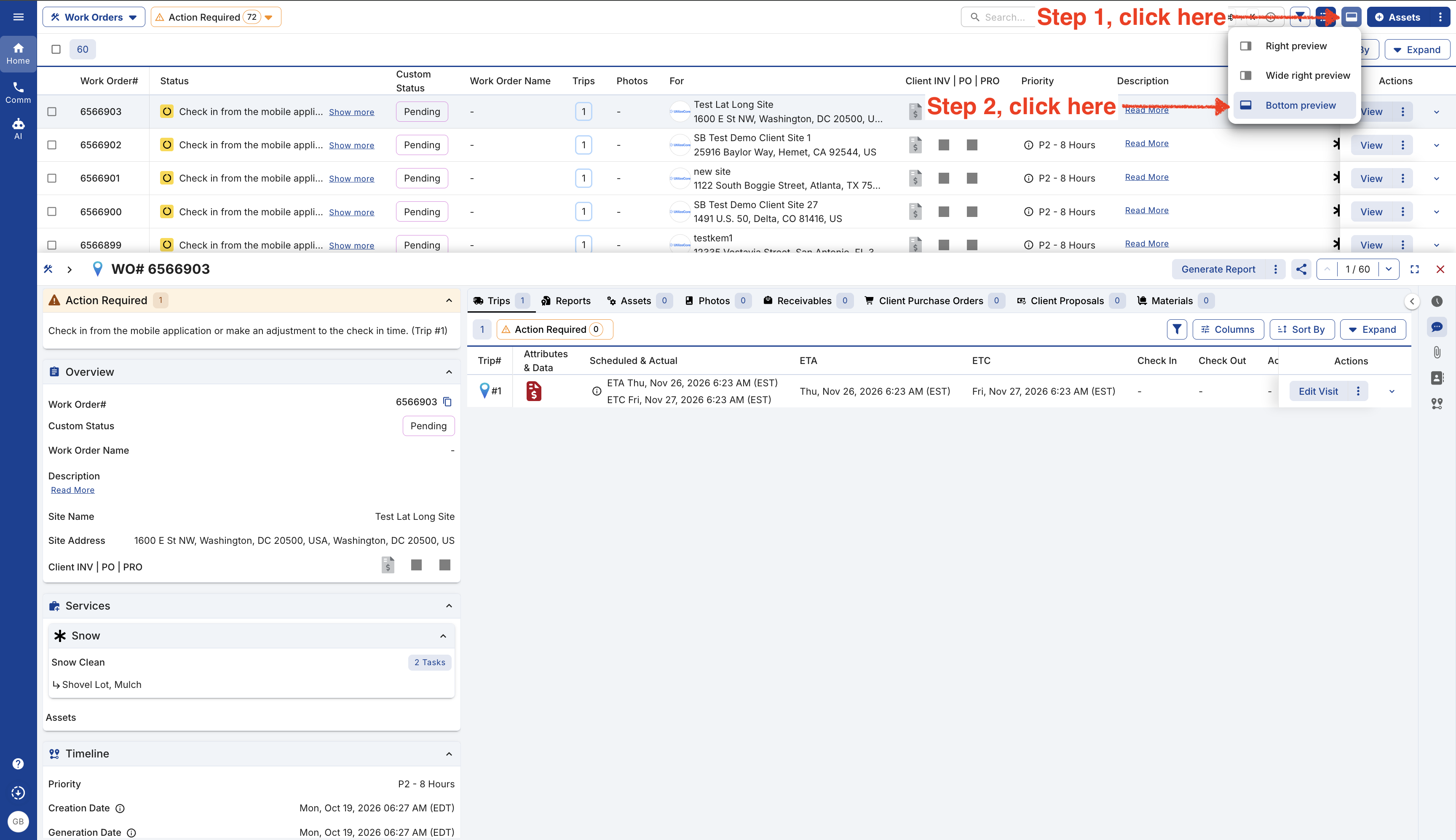Check the box for work order 6566901
The height and width of the screenshot is (840, 1456).
52,178
